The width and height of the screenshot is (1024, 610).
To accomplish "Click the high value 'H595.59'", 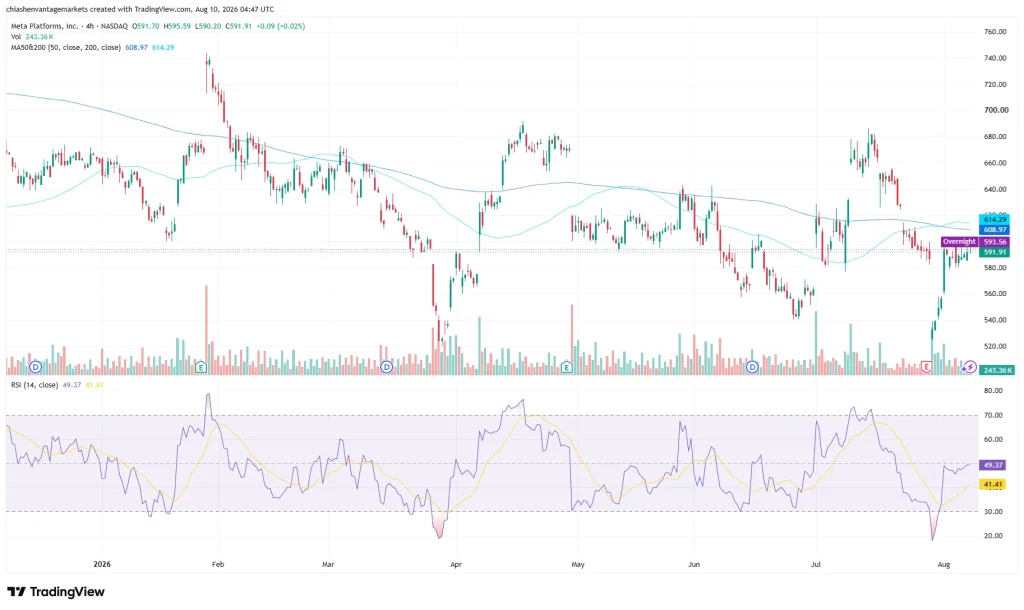I will click(x=177, y=26).
